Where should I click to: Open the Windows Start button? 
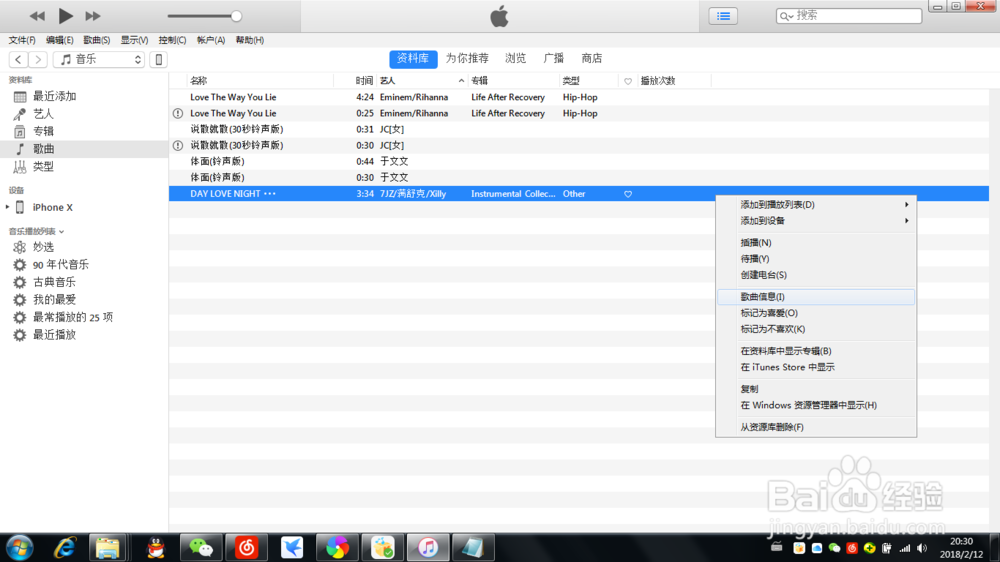[x=19, y=548]
